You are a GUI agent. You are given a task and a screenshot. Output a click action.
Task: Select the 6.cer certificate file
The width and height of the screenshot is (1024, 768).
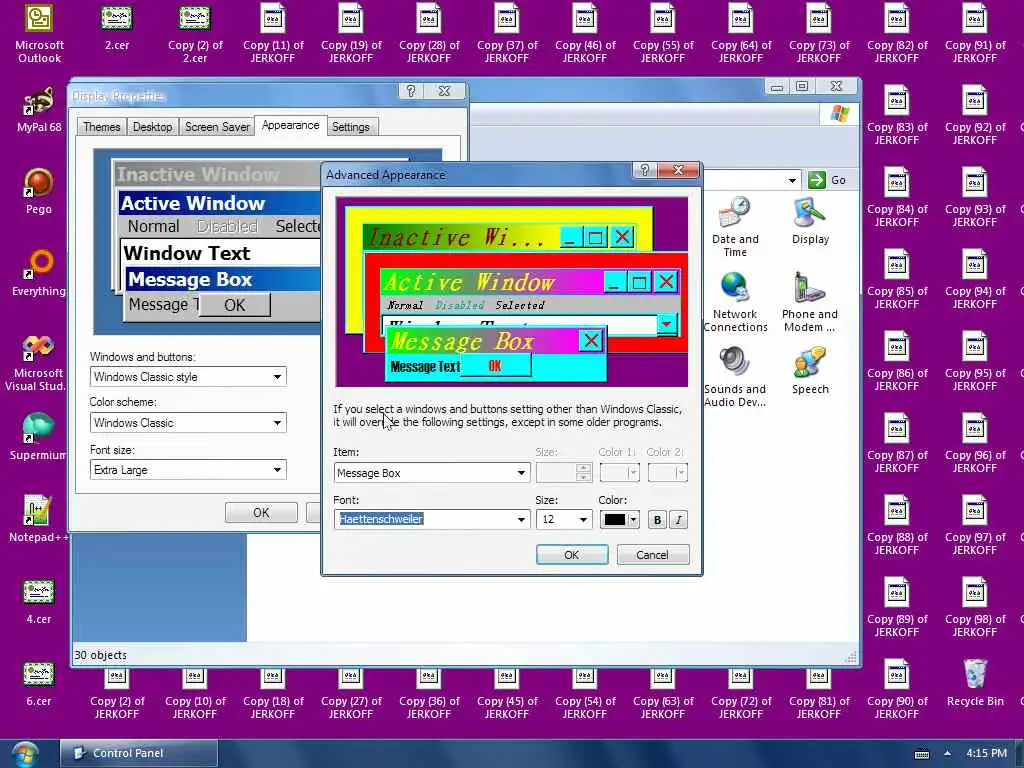[39, 683]
